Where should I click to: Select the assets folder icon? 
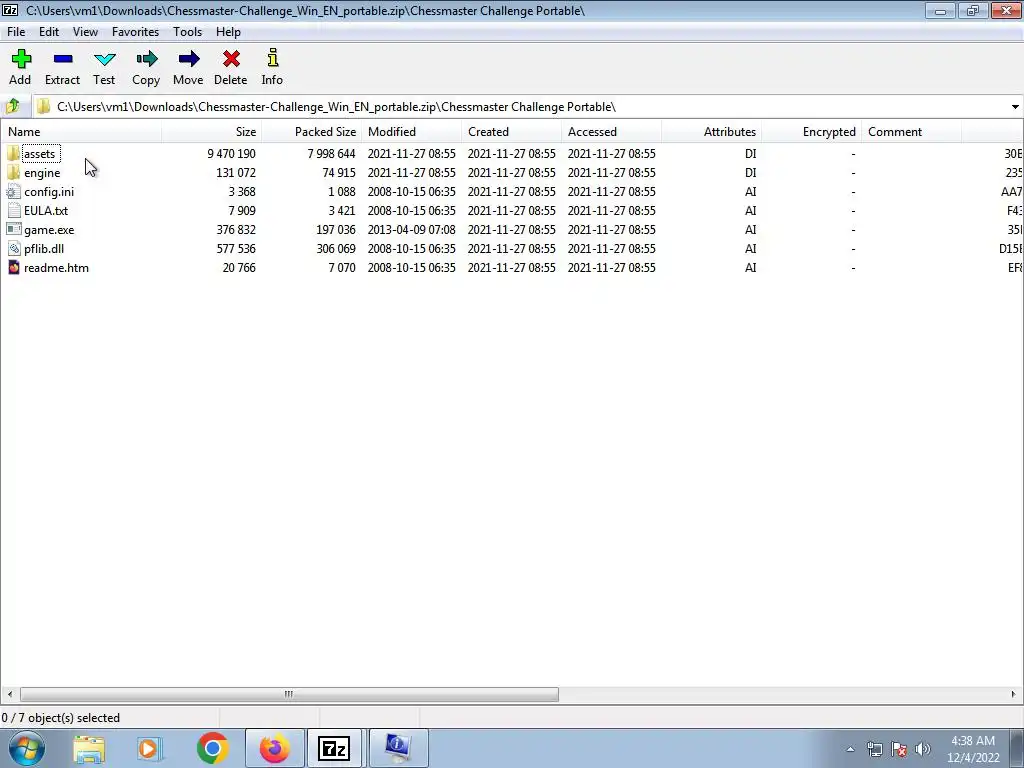point(14,154)
